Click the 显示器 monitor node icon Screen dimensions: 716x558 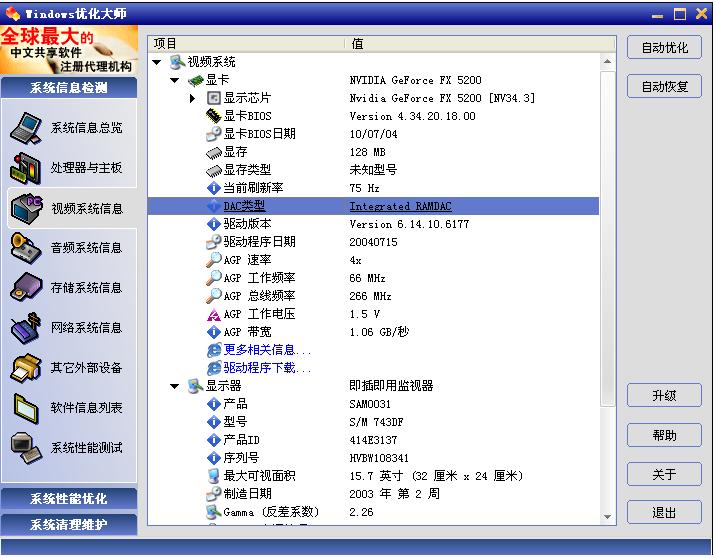(x=195, y=386)
